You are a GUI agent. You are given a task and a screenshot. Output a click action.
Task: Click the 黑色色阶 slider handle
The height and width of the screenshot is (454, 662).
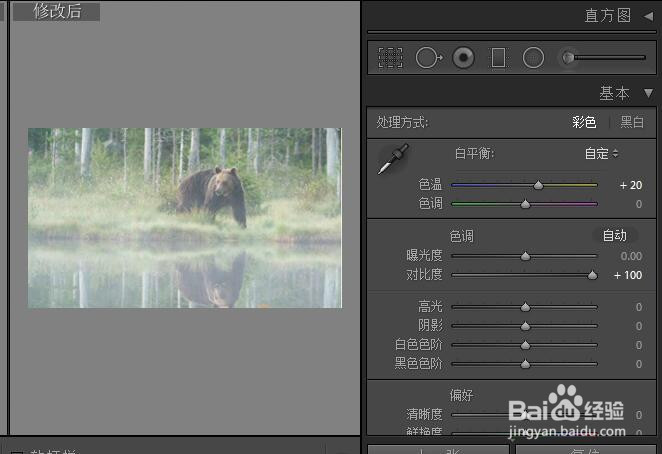525,364
